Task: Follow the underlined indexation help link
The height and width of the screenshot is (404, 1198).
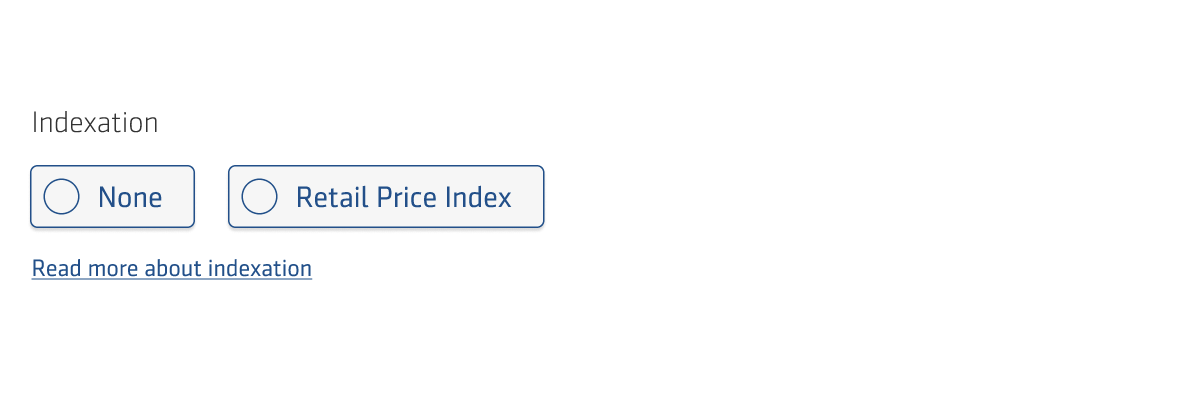Action: click(x=172, y=268)
